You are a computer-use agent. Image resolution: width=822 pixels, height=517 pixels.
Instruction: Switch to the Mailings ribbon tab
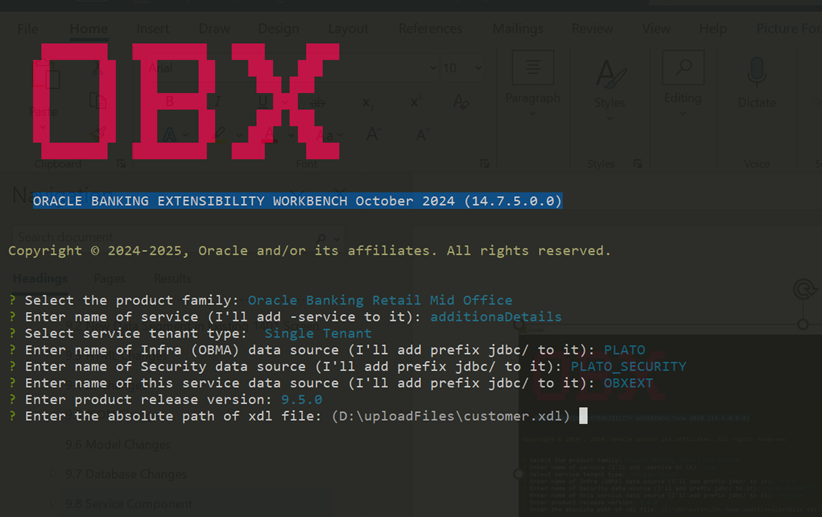tap(518, 29)
